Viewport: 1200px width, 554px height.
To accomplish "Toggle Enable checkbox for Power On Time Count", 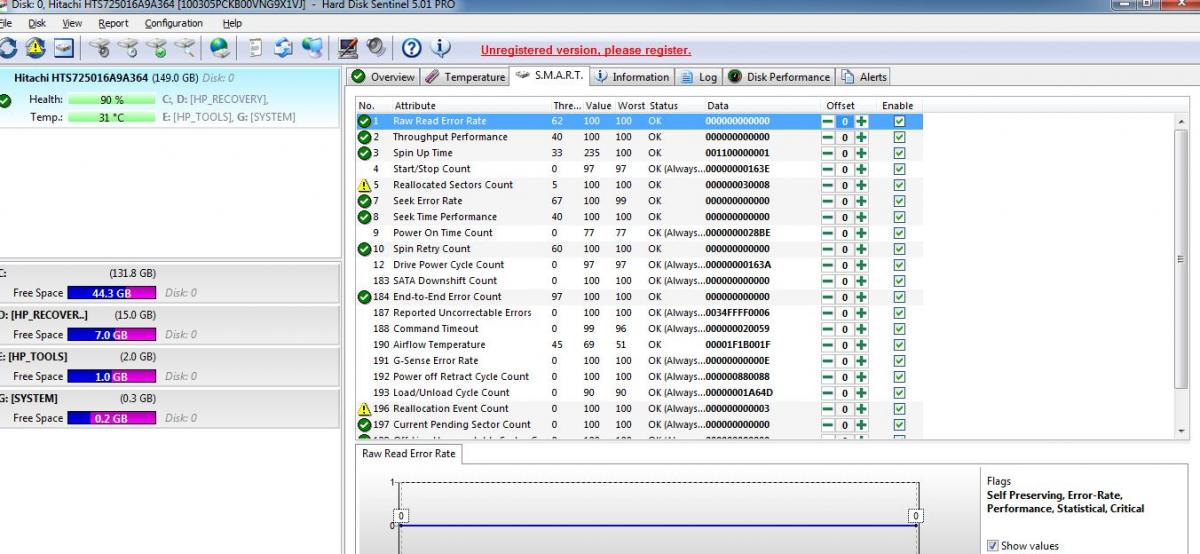I will 899,233.
